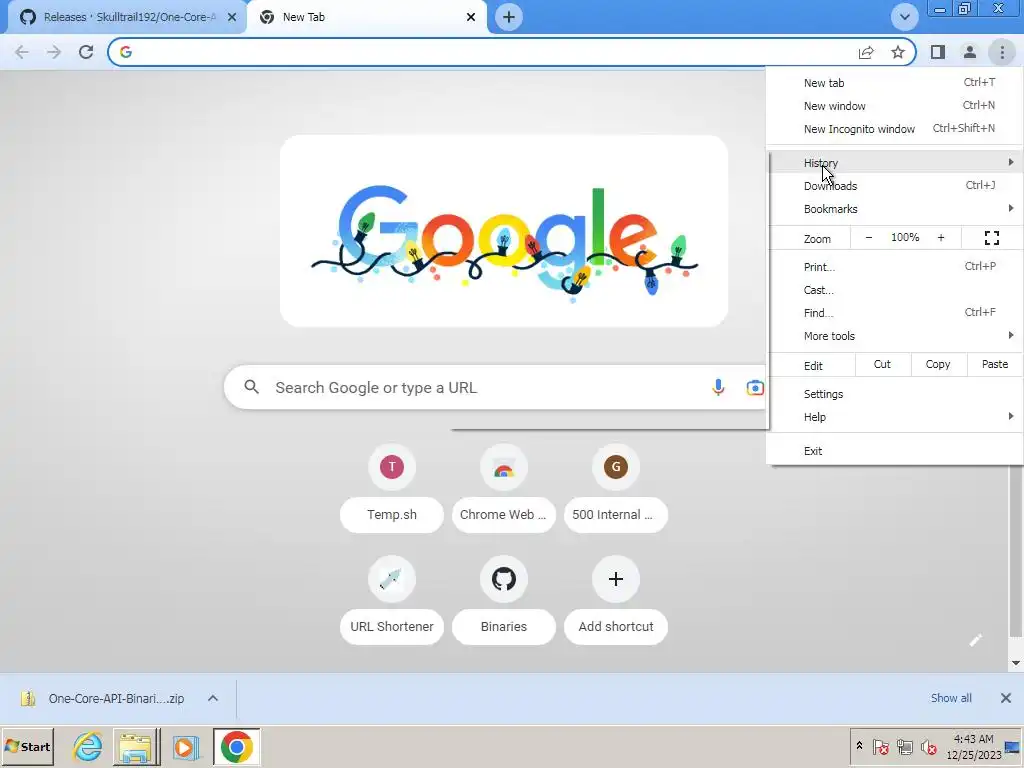The width and height of the screenshot is (1024, 768).
Task: Decrease zoom with the minus button
Action: (x=869, y=238)
